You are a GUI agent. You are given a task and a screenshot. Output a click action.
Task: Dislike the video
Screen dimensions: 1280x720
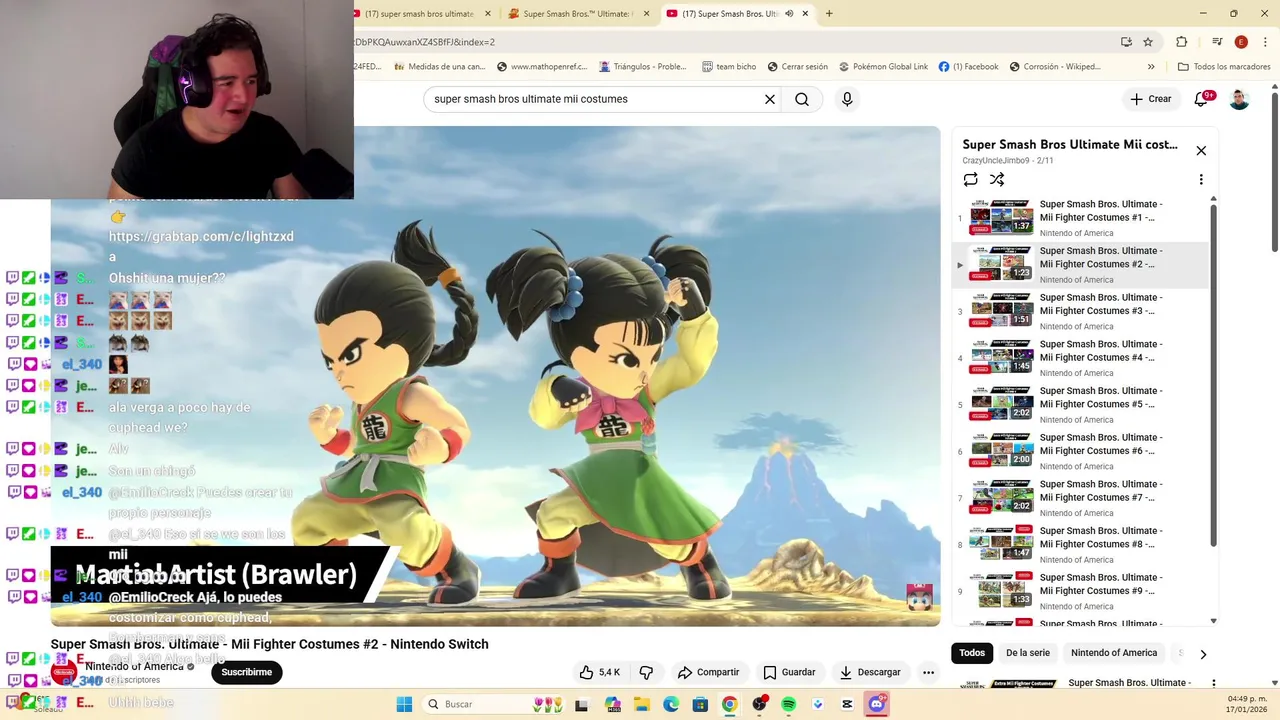click(x=646, y=672)
